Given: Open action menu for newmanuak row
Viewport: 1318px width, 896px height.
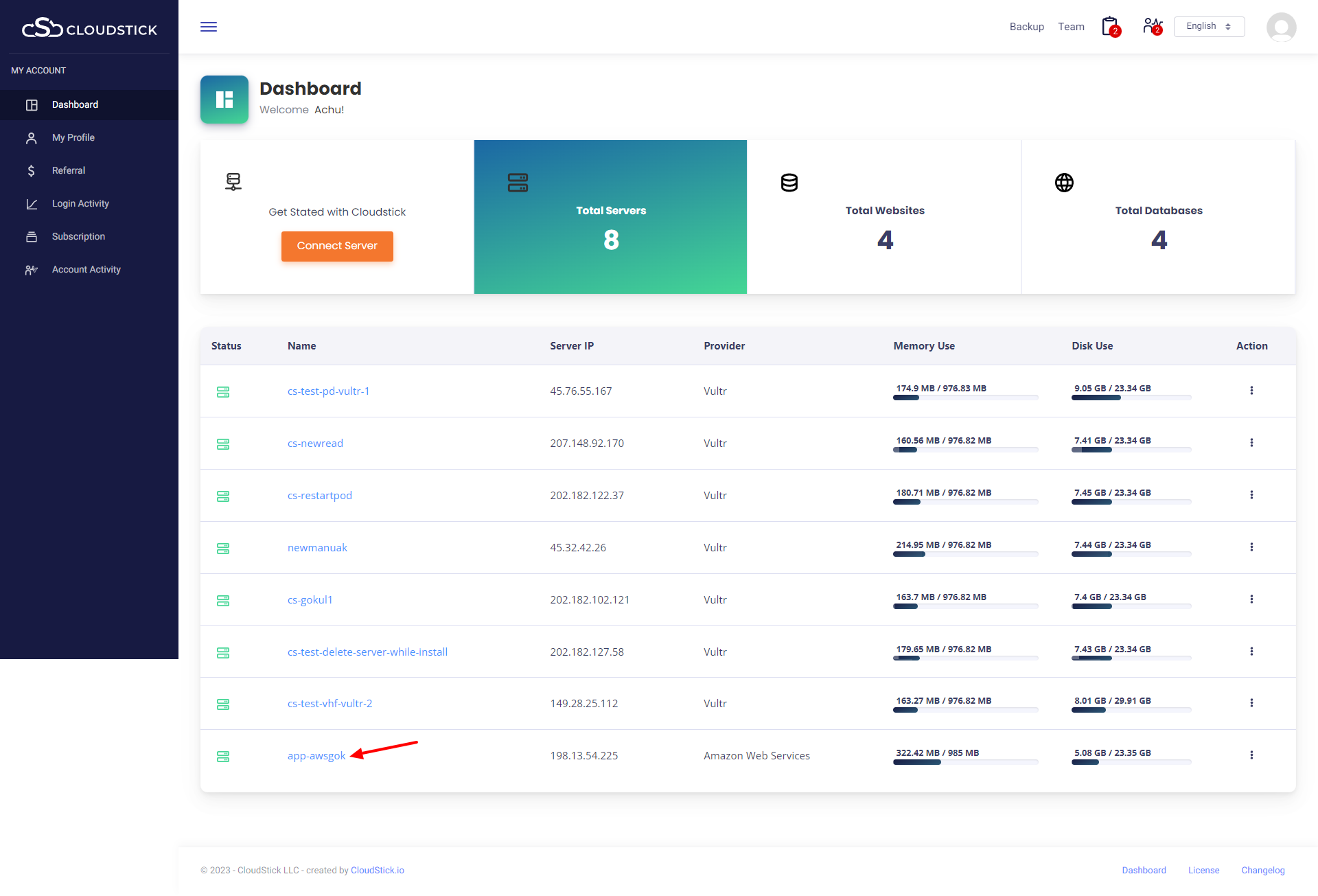Looking at the screenshot, I should tap(1251, 547).
